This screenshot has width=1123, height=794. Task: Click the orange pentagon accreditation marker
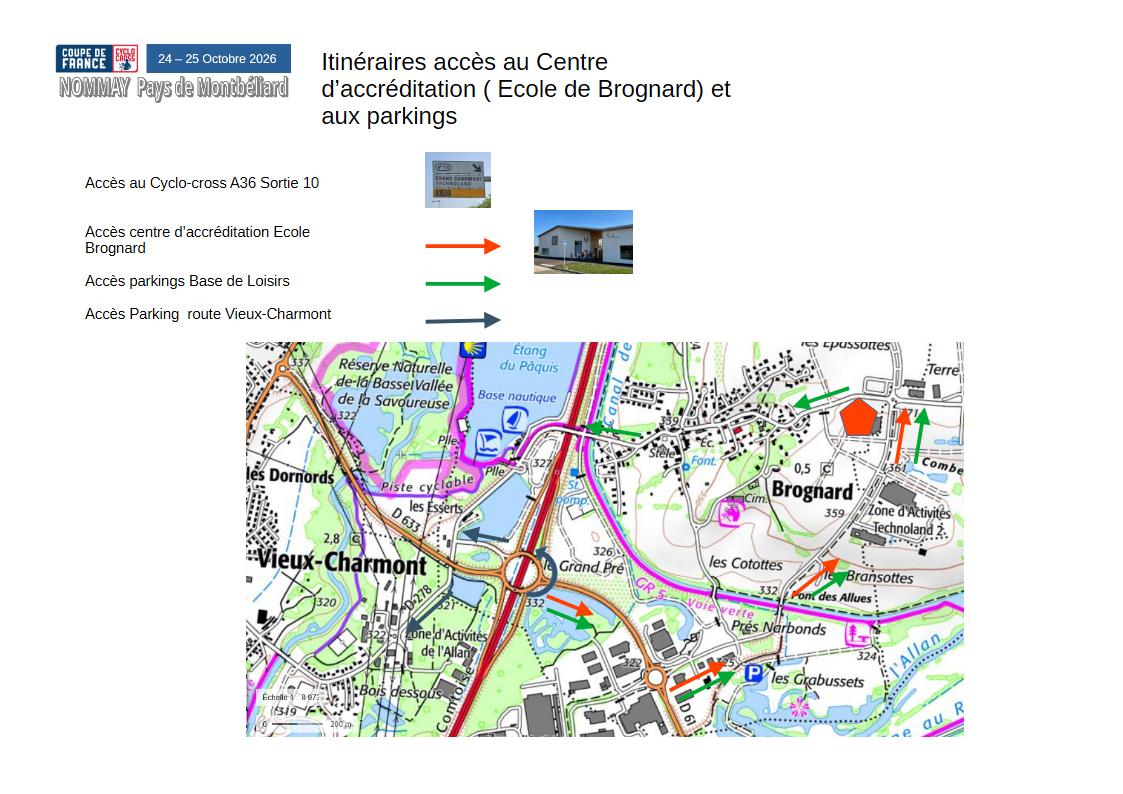[859, 417]
